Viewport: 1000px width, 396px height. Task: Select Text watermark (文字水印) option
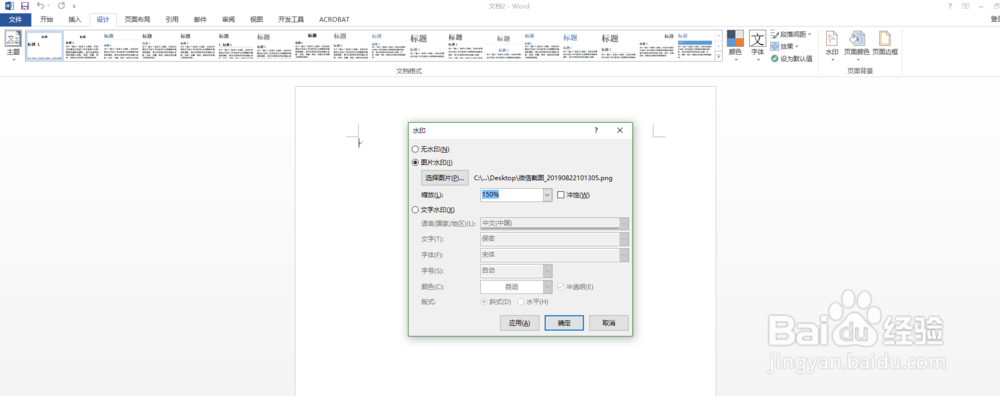416,210
